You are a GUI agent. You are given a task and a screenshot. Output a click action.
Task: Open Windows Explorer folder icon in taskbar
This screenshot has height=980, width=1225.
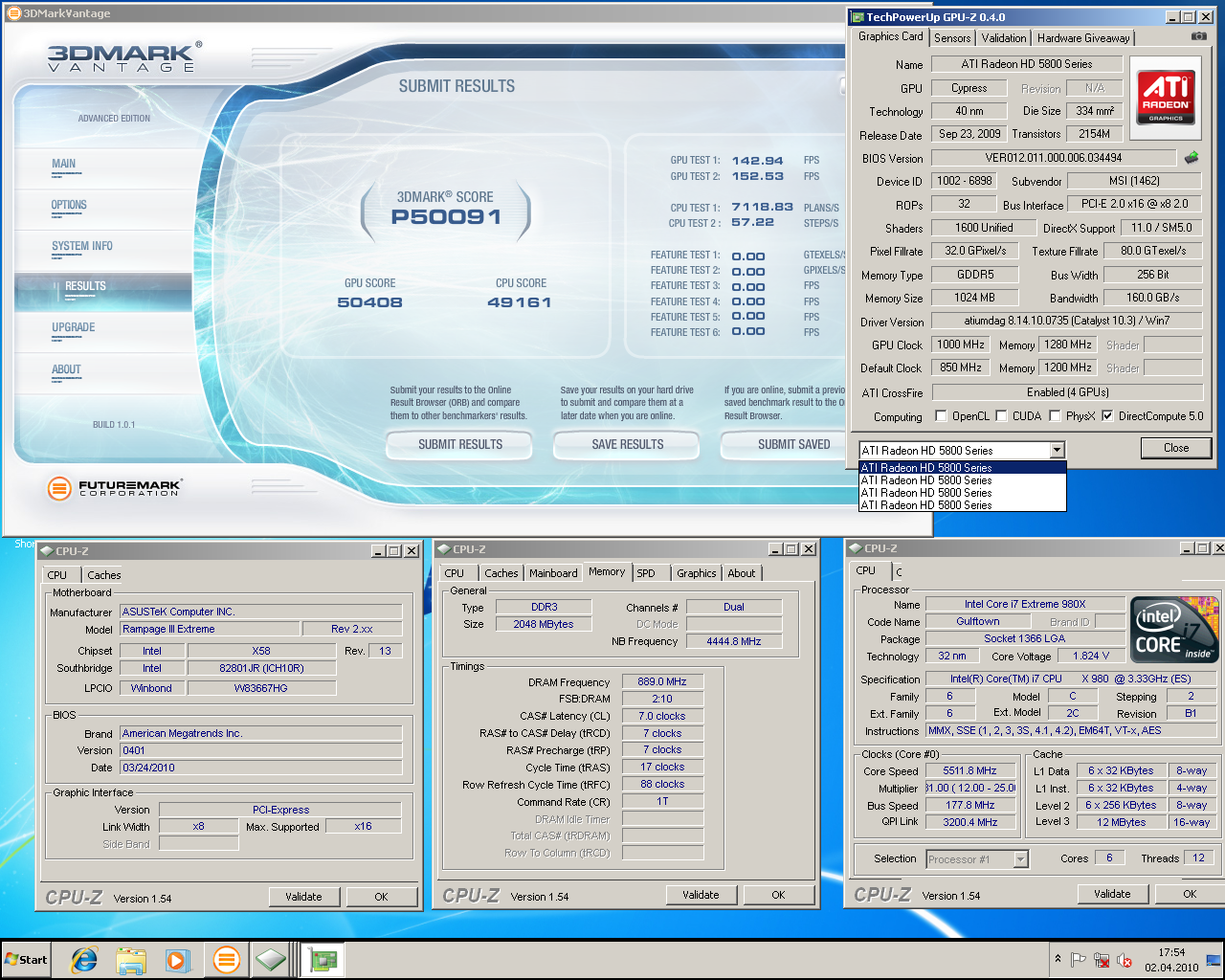tap(131, 960)
